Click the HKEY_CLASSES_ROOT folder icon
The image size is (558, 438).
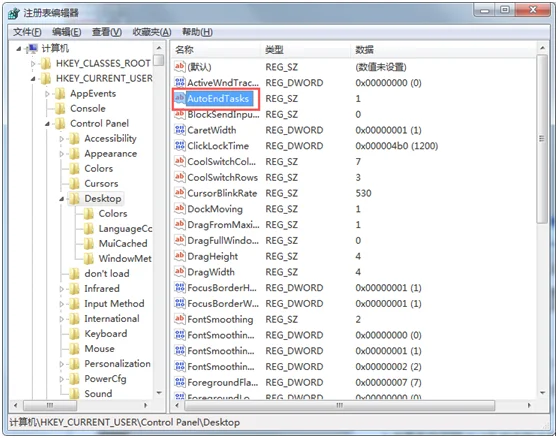click(46, 64)
